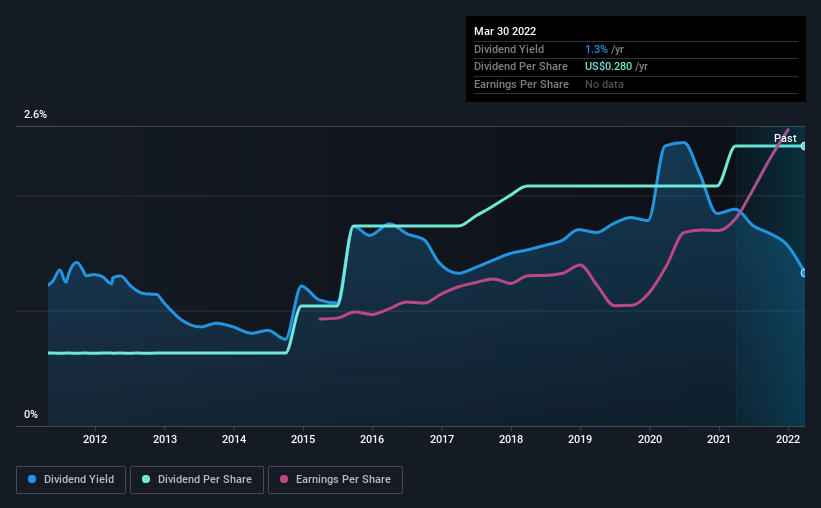Click the Earnings Per Share row in tooltip
Screen dimensions: 821x508
(x=636, y=84)
